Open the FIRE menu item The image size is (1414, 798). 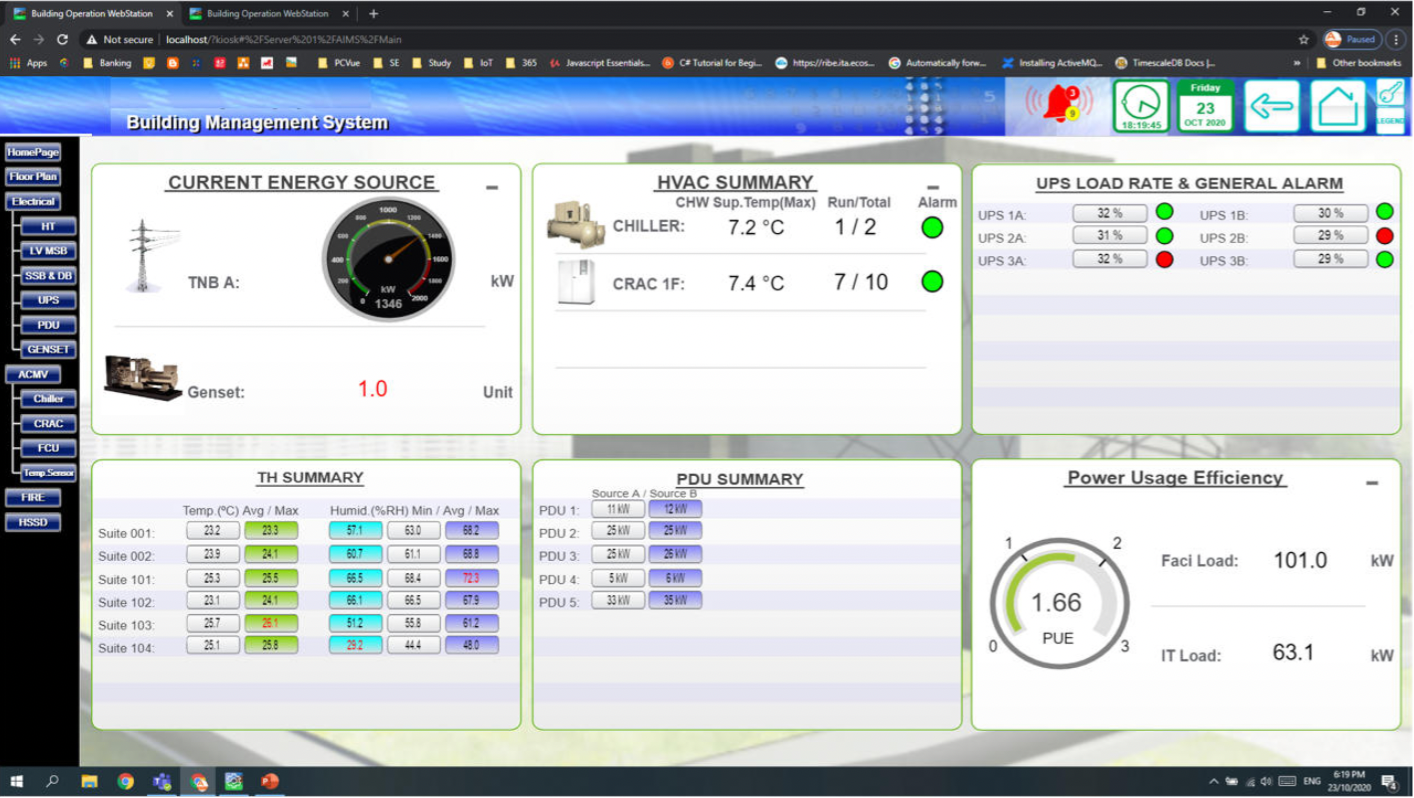coord(33,497)
